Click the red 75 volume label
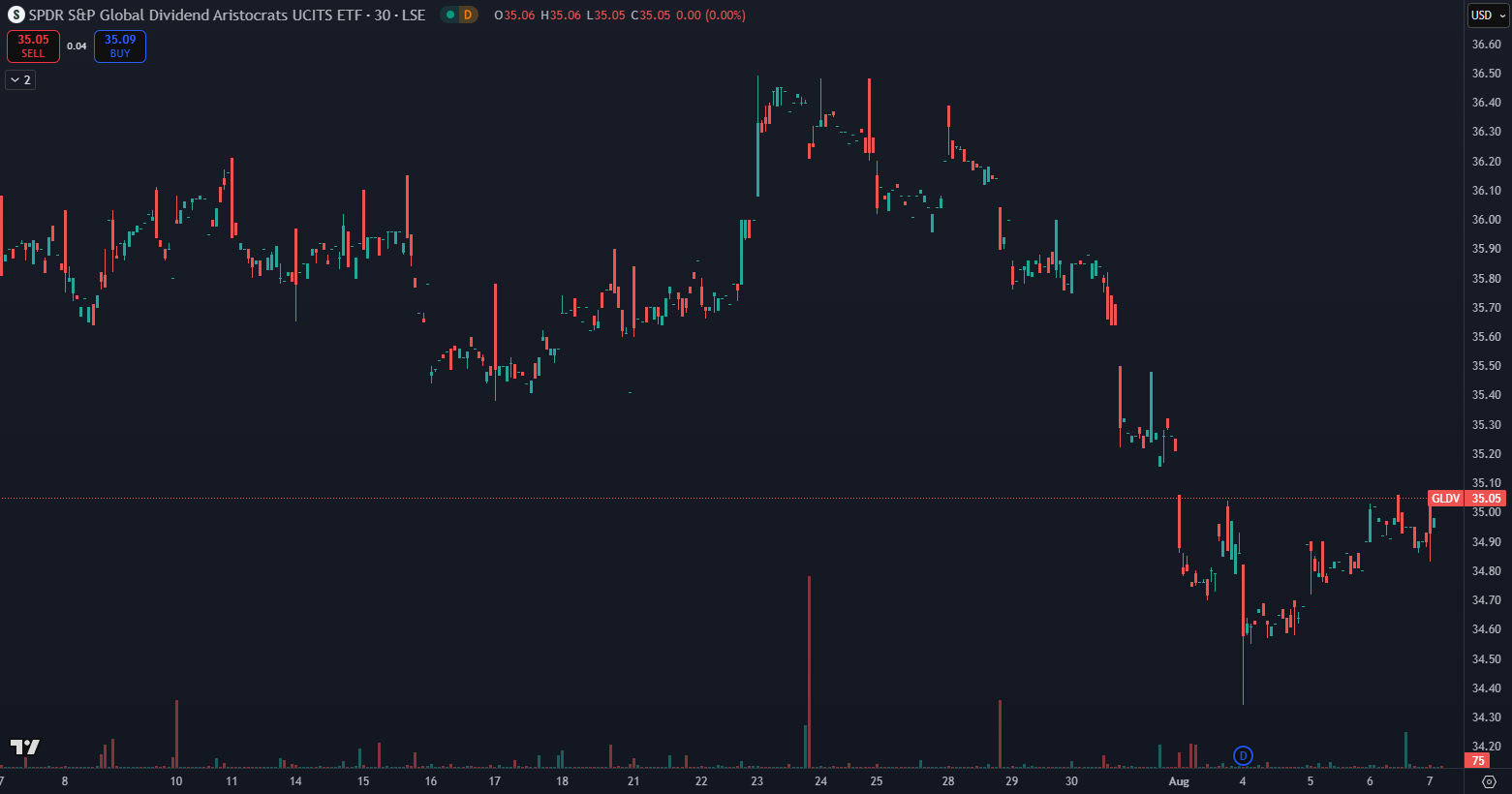1512x794 pixels. pyautogui.click(x=1478, y=761)
